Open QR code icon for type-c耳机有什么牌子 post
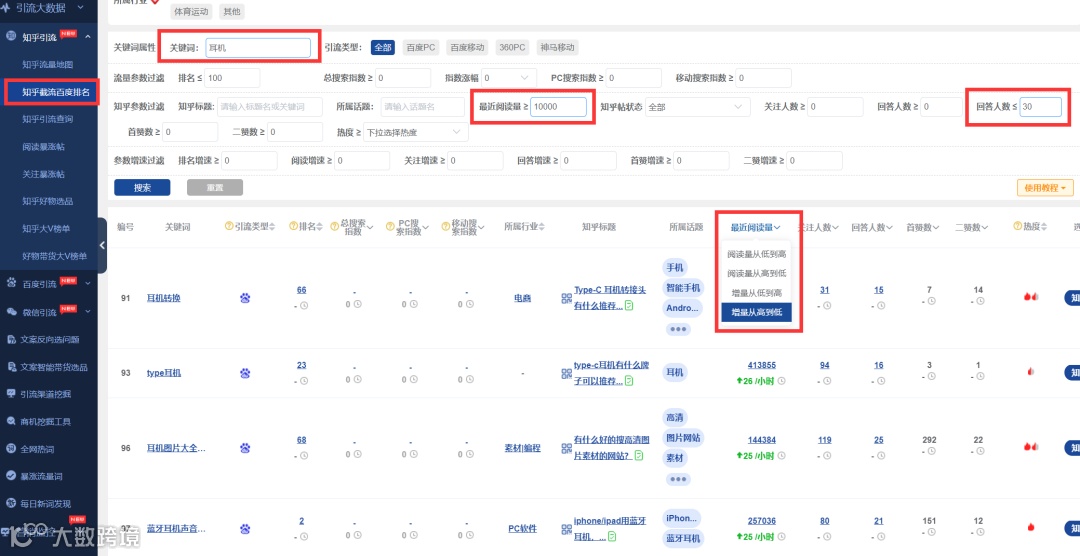Screen dimensions: 1080x556 click(566, 373)
